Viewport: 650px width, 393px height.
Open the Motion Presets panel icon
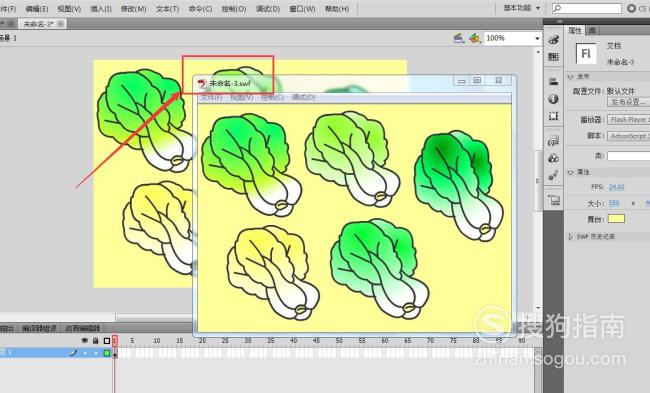(x=553, y=175)
